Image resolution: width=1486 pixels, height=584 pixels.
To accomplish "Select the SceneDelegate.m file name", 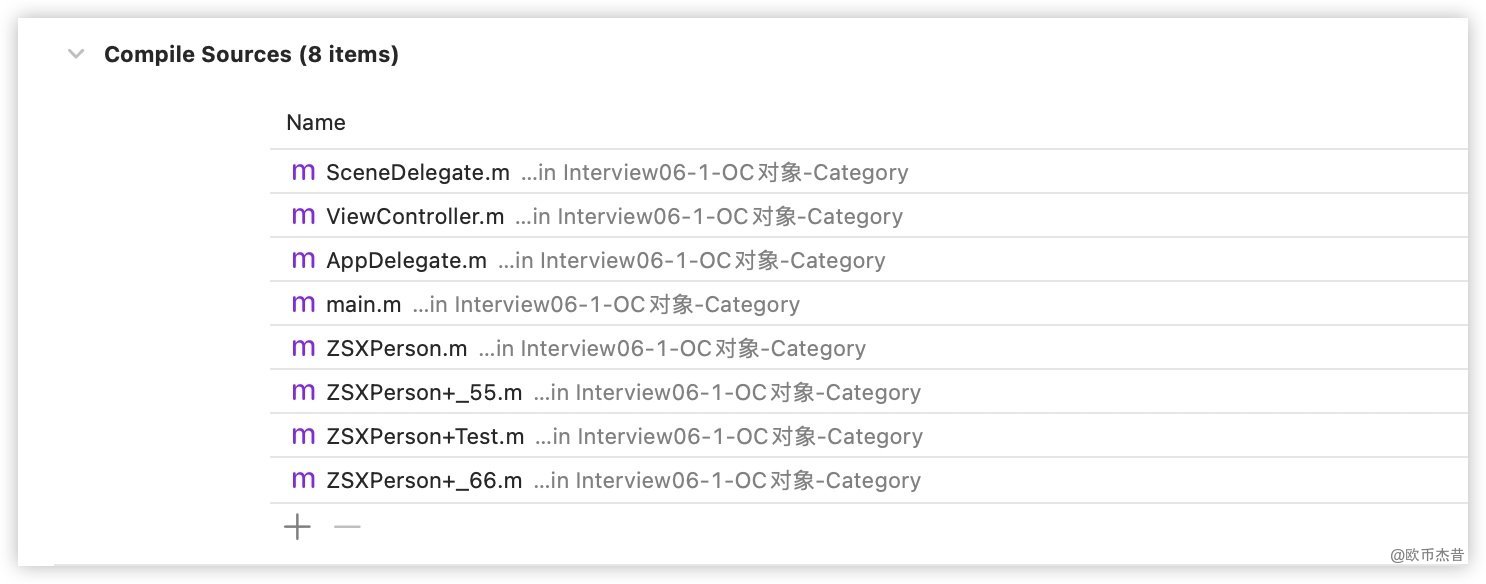I will pos(418,172).
